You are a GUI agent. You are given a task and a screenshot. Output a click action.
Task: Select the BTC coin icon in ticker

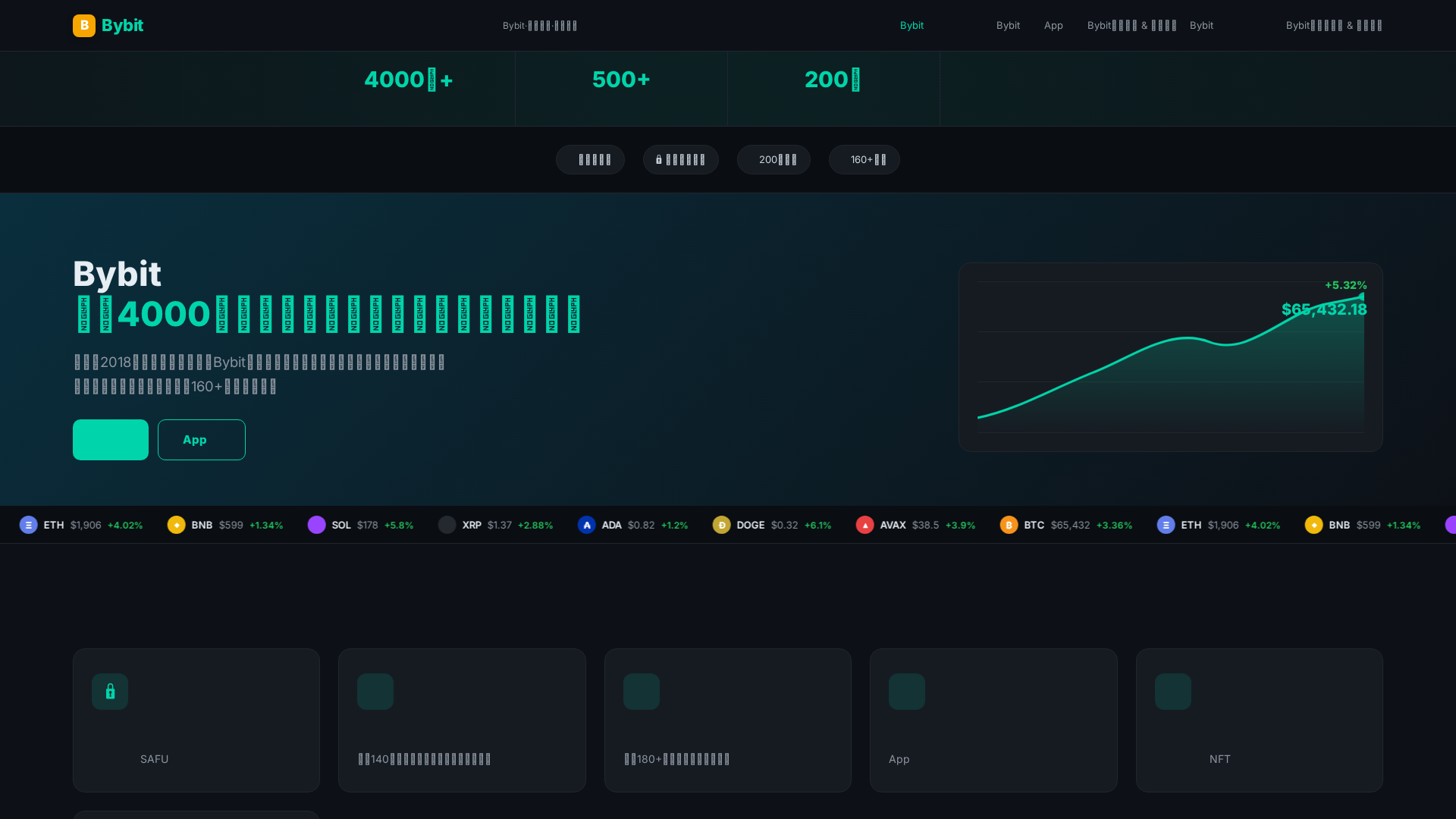(1009, 525)
